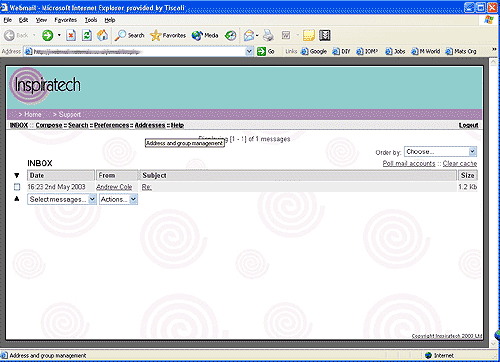Open the Preferences link
Image resolution: width=500 pixels, height=362 pixels.
(x=111, y=125)
